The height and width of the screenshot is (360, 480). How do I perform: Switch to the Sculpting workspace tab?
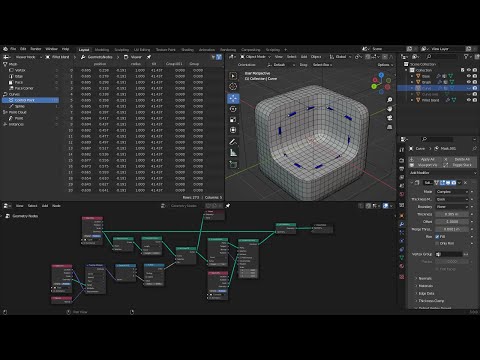point(122,50)
